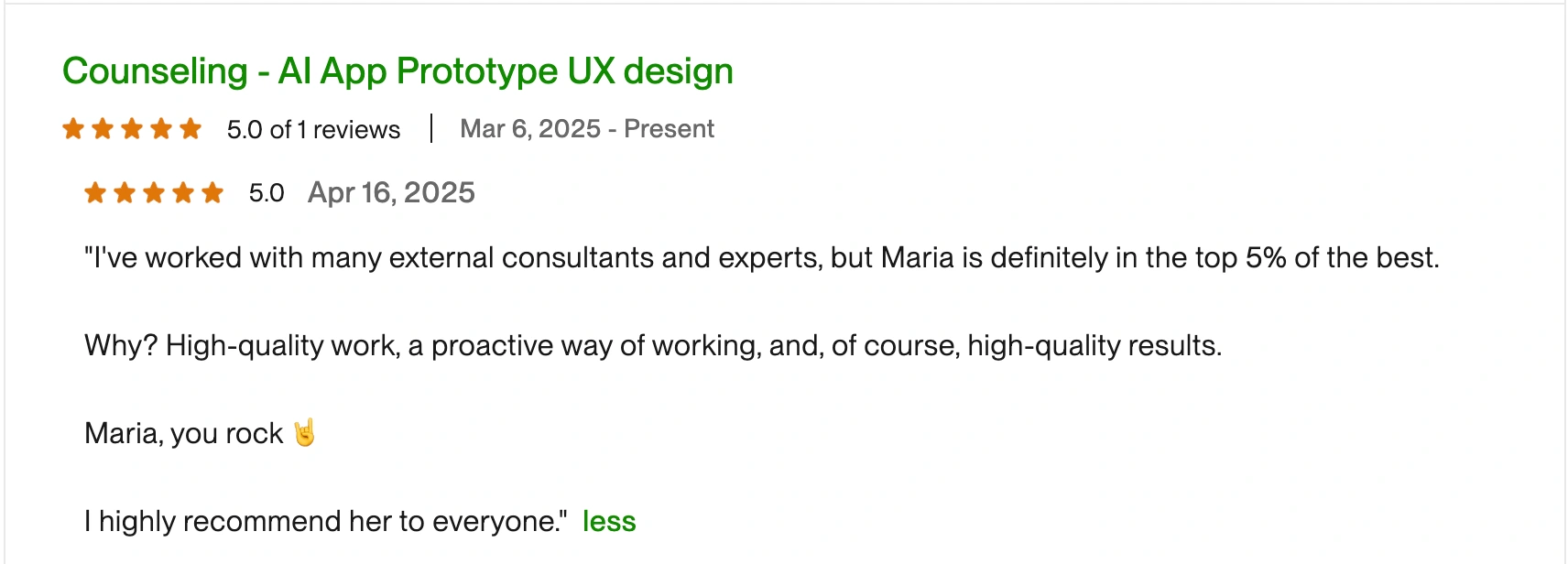Click the vertical divider beside the reviews count

(x=431, y=128)
